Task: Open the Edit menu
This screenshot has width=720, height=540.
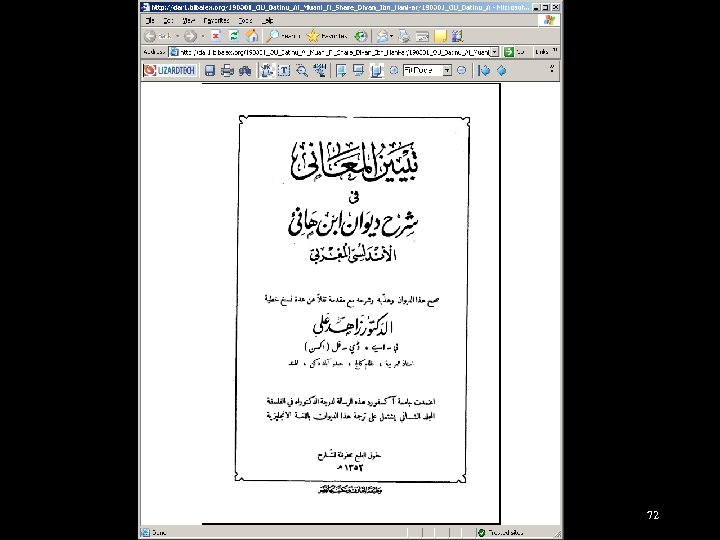Action: 168,20
